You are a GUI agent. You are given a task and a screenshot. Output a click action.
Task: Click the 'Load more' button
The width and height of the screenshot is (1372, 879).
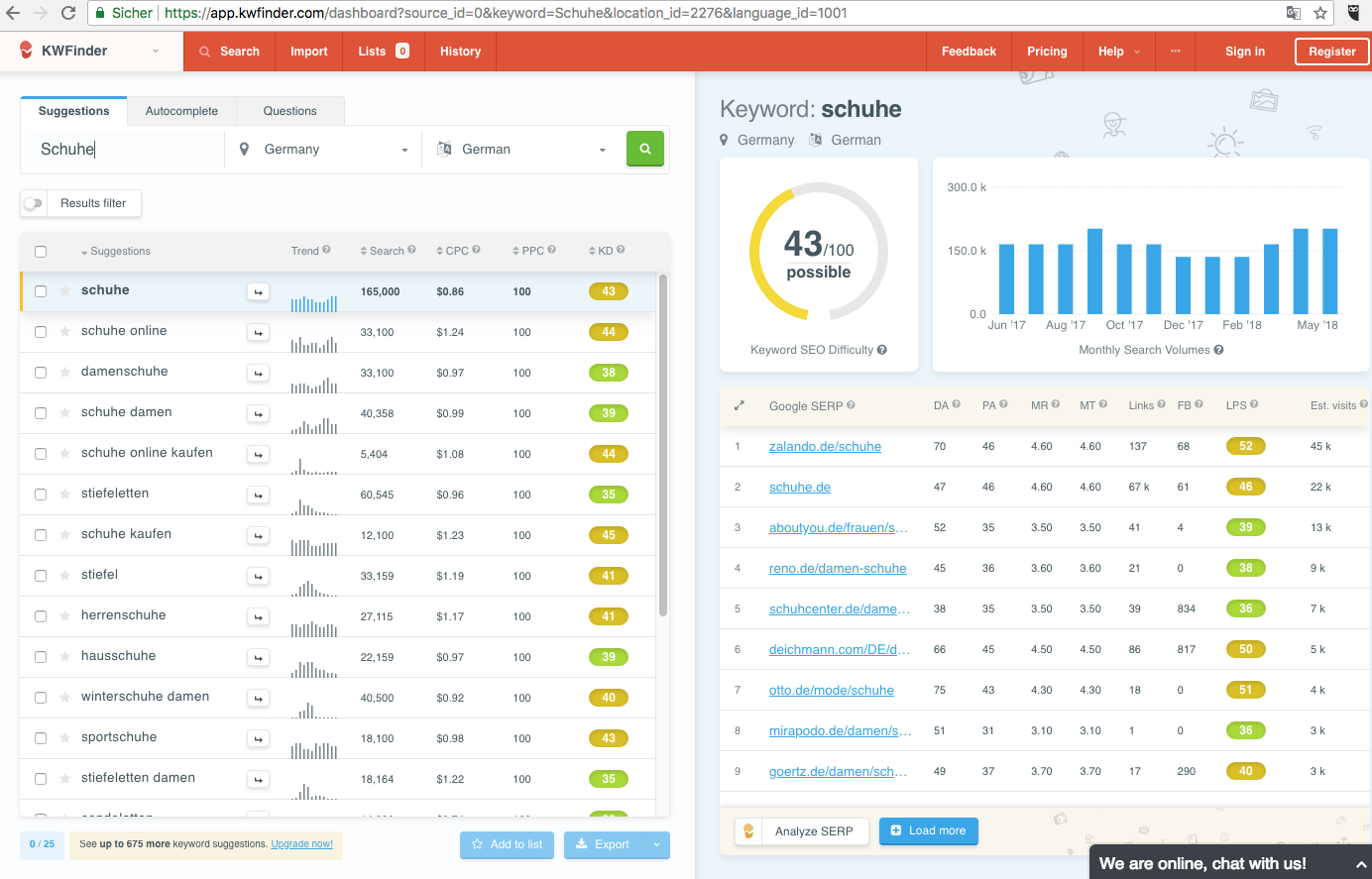pos(928,830)
